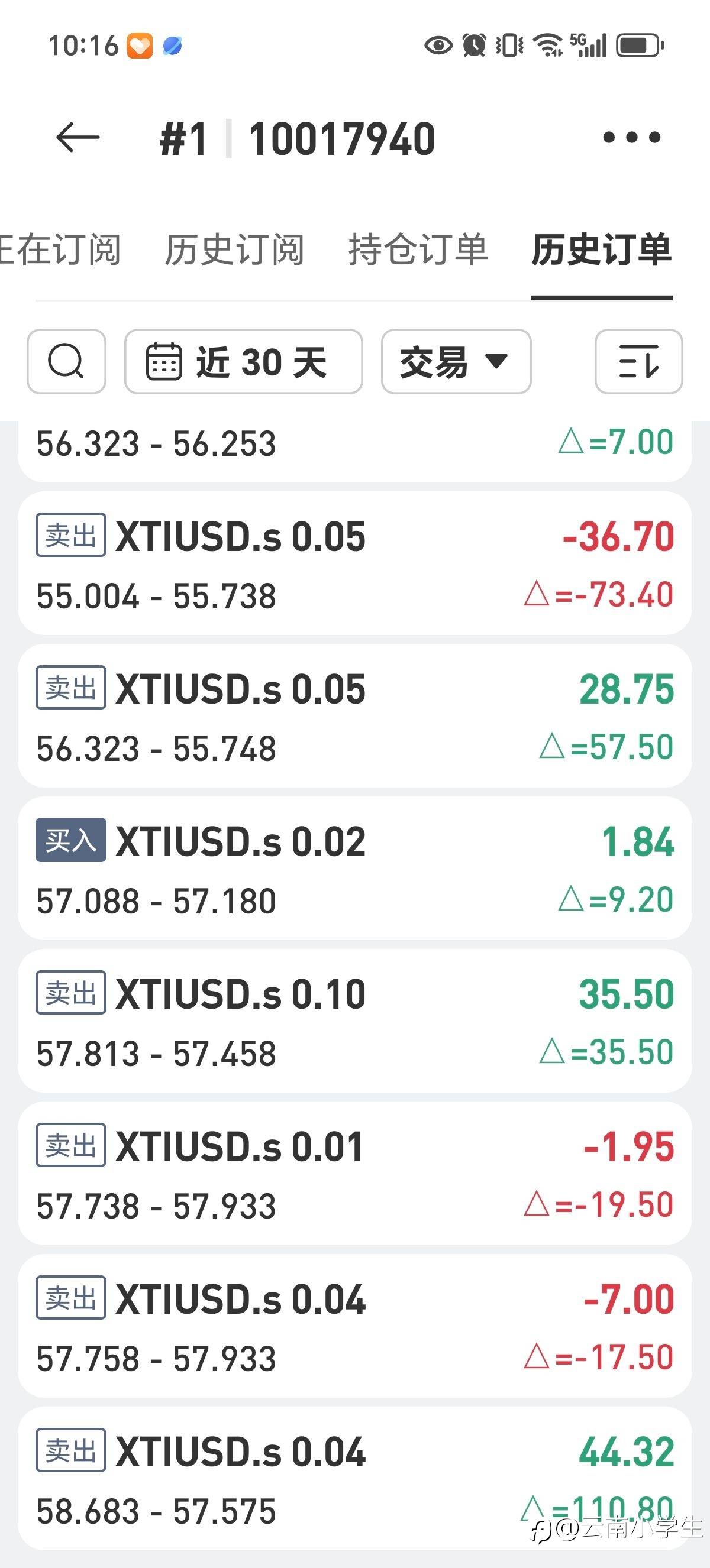Tap the battery icon in status bar
The image size is (710, 1568).
coord(640,46)
